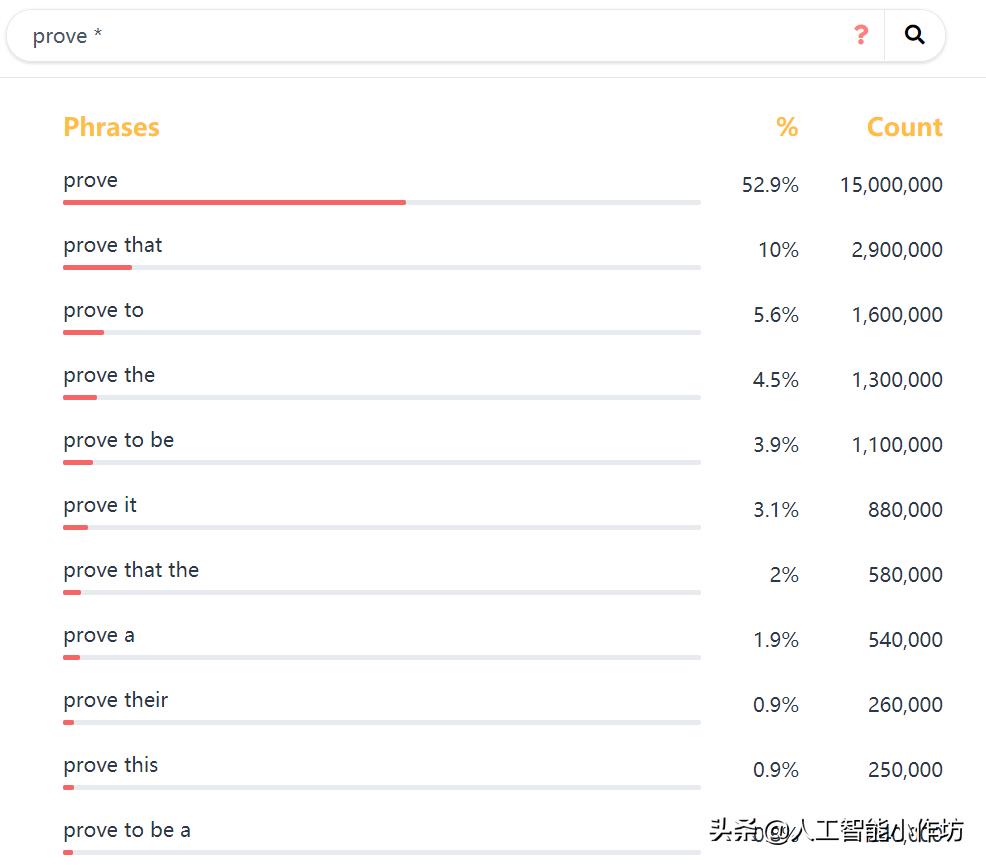Click the 'prove a' phrase result
Viewport: 986px width, 865px height.
(98, 635)
